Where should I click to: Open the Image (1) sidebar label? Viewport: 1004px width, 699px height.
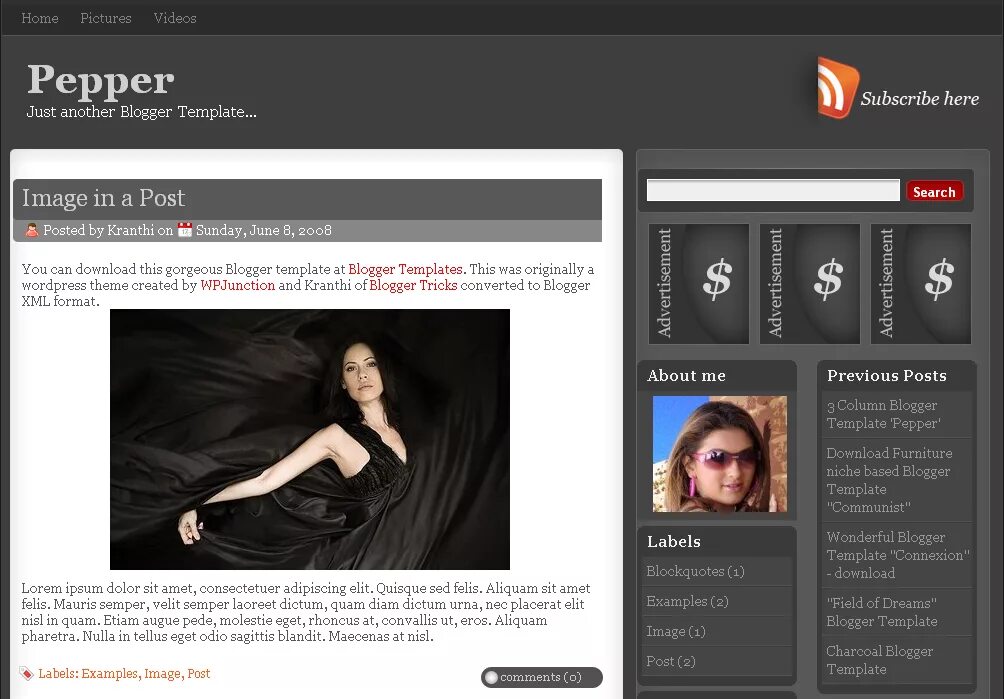676,631
